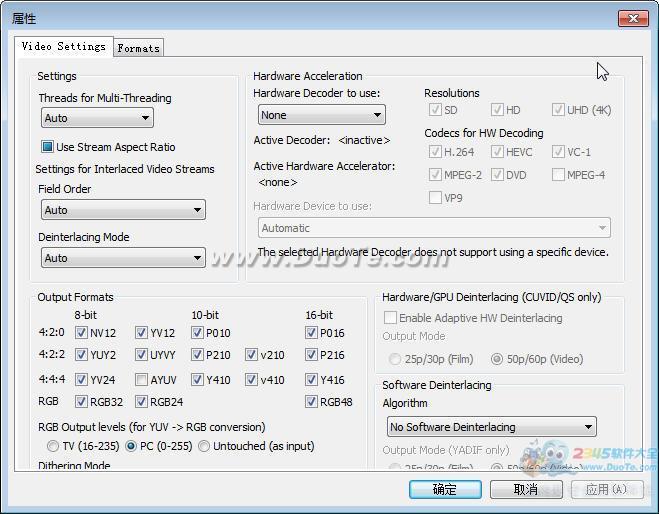The width and height of the screenshot is (659, 514).
Task: Select 50p/60p (Video) HW output mode
Action: 497,359
